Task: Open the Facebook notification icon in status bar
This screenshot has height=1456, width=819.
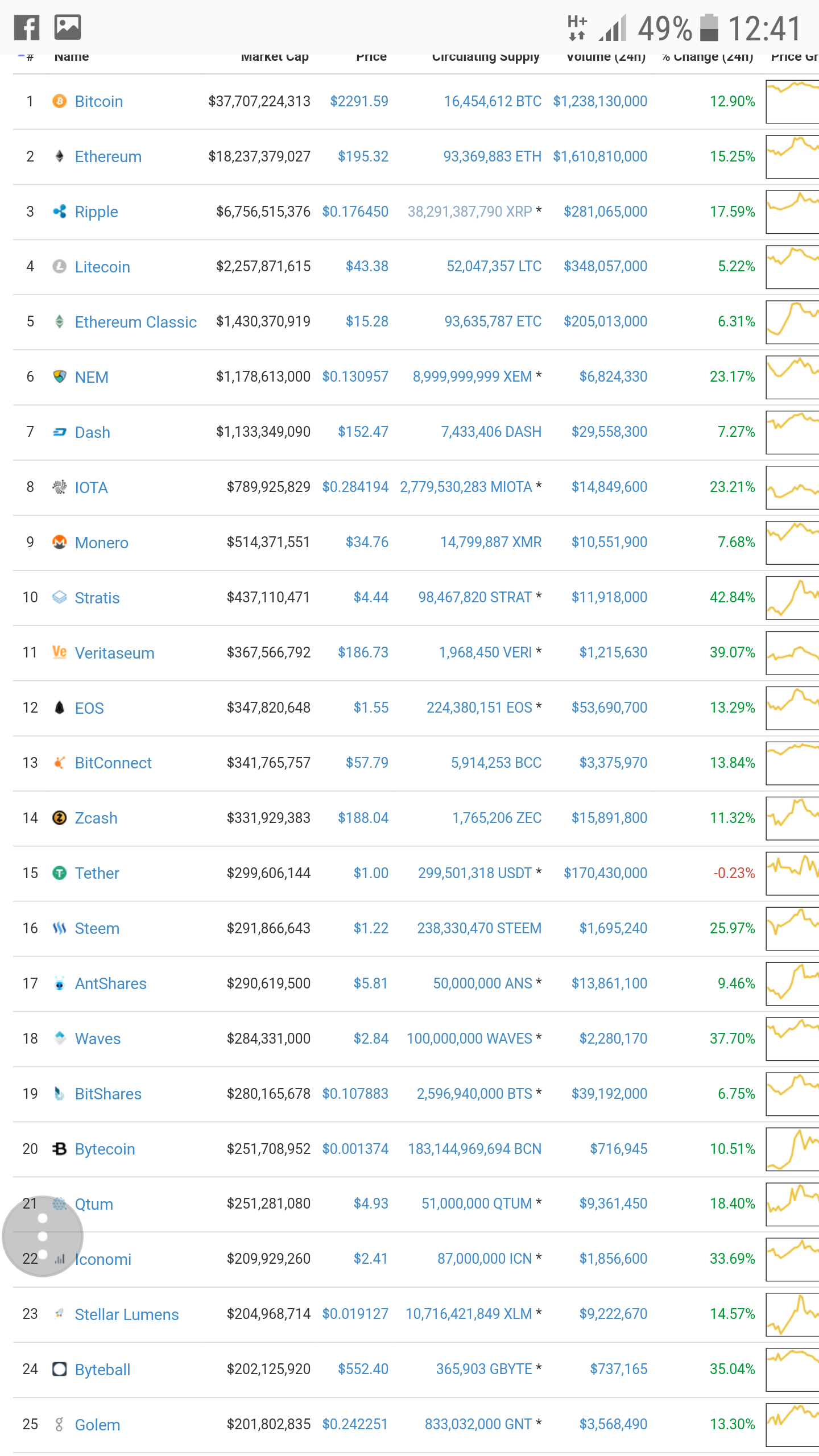Action: (x=27, y=27)
